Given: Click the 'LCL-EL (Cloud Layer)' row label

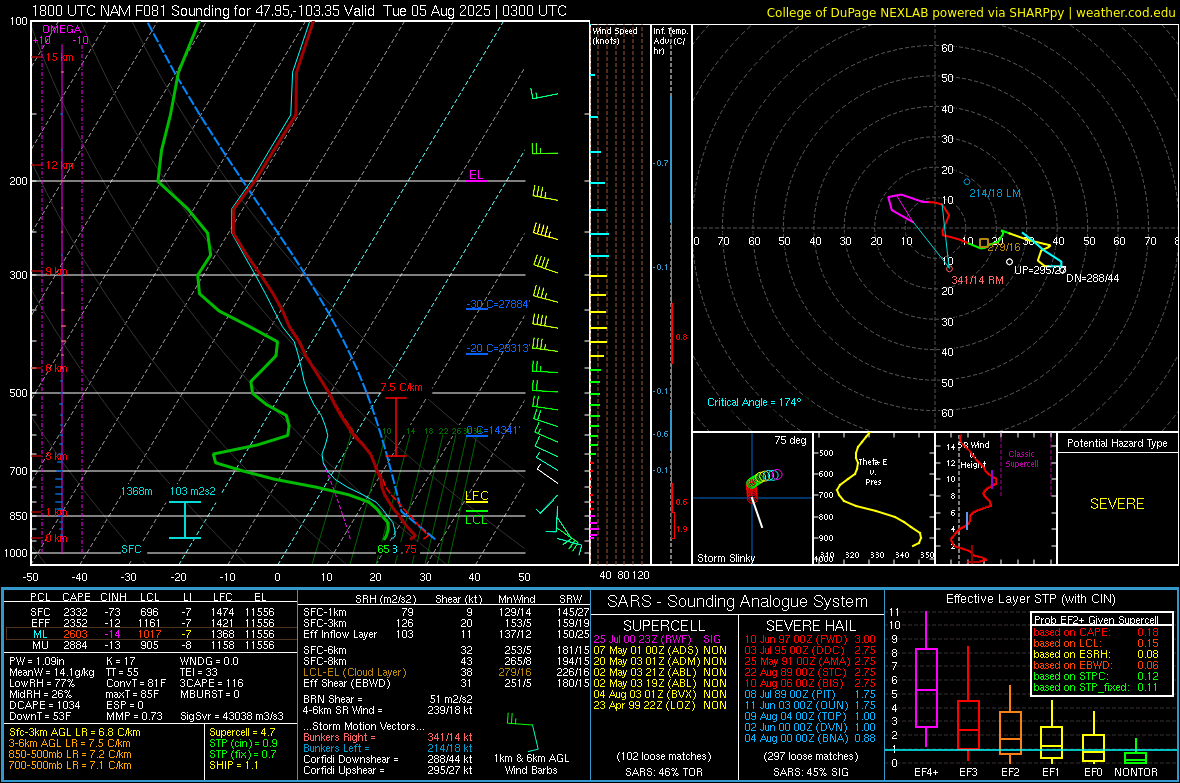Looking at the screenshot, I should (354, 672).
